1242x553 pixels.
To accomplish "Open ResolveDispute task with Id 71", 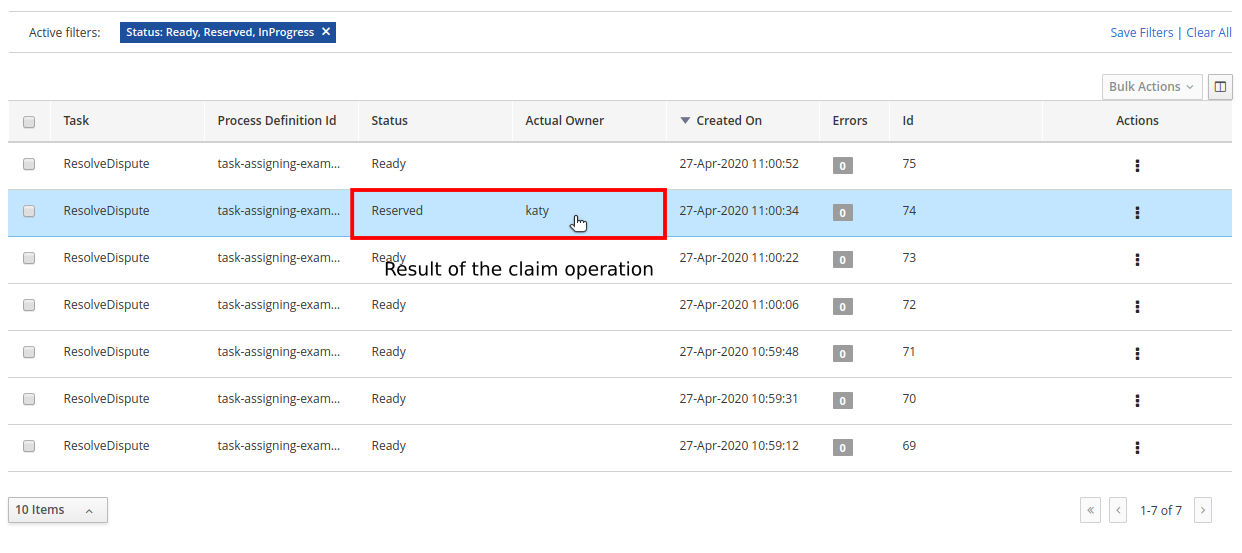I will pos(106,352).
